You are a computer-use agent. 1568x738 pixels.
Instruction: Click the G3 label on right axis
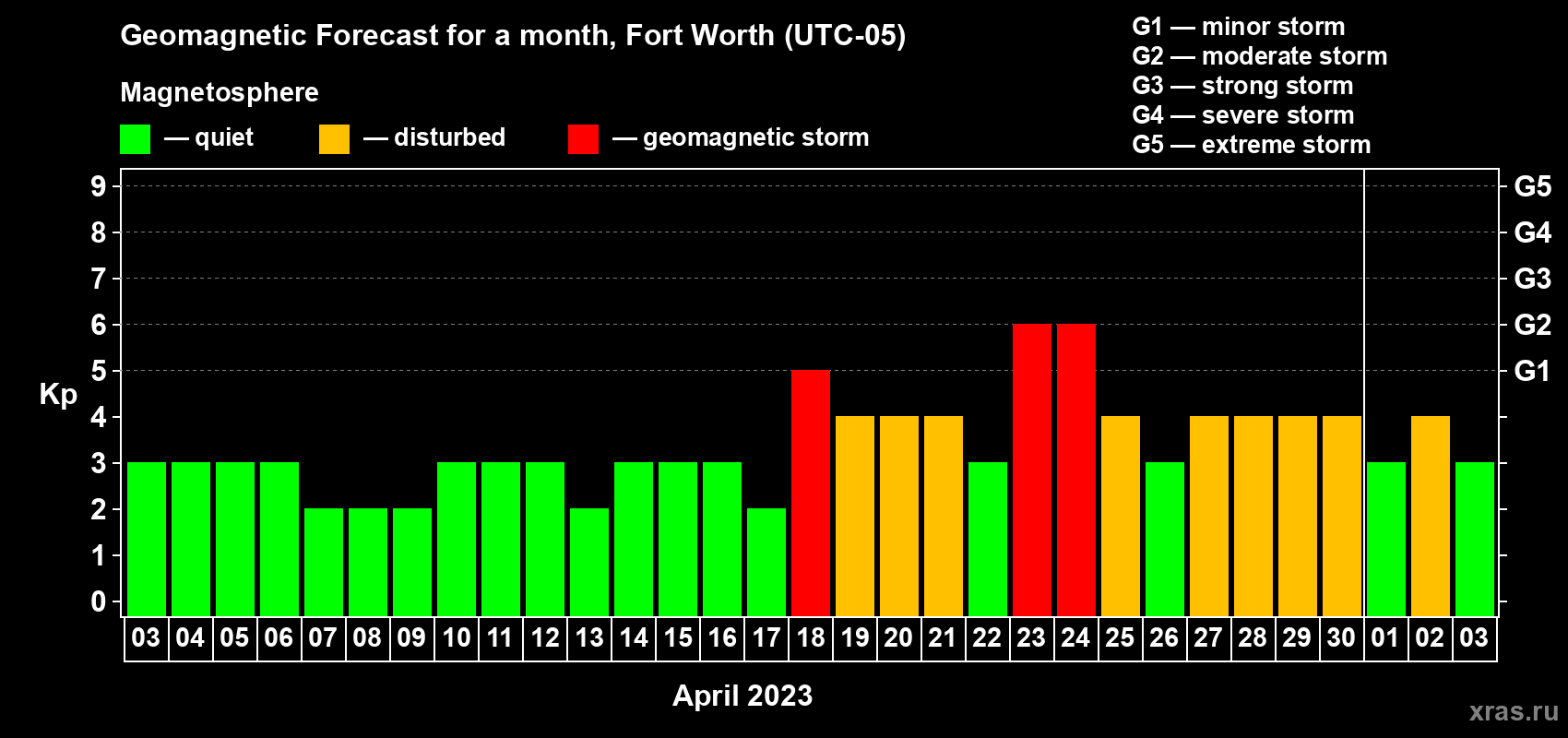click(x=1533, y=279)
